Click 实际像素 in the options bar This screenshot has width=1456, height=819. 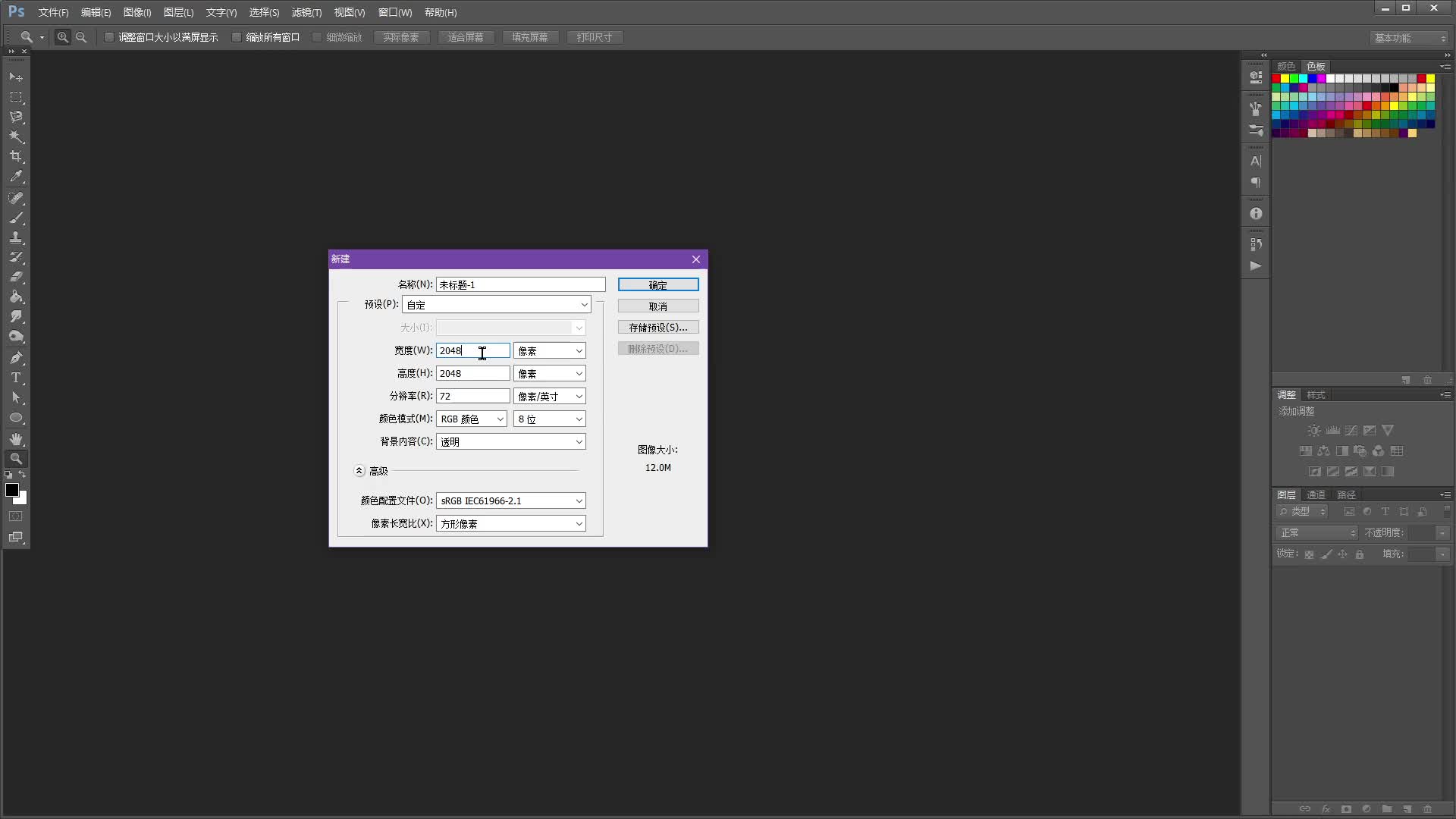pos(401,37)
